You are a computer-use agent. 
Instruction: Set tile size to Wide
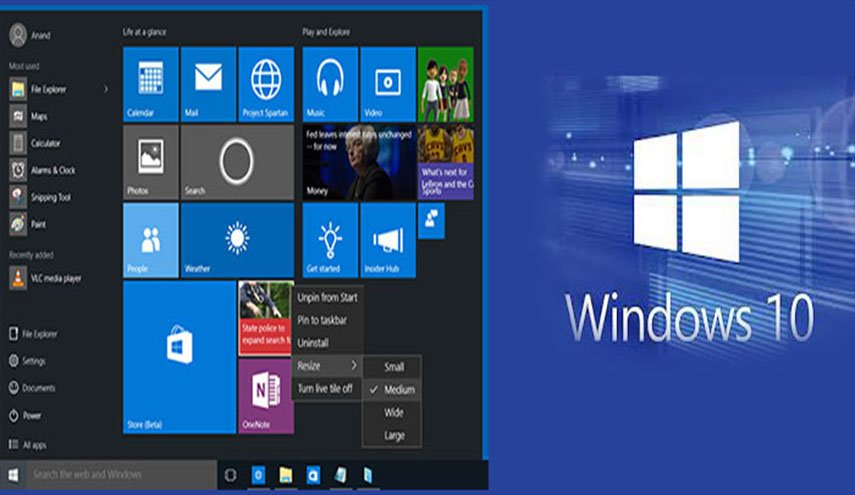[x=392, y=413]
